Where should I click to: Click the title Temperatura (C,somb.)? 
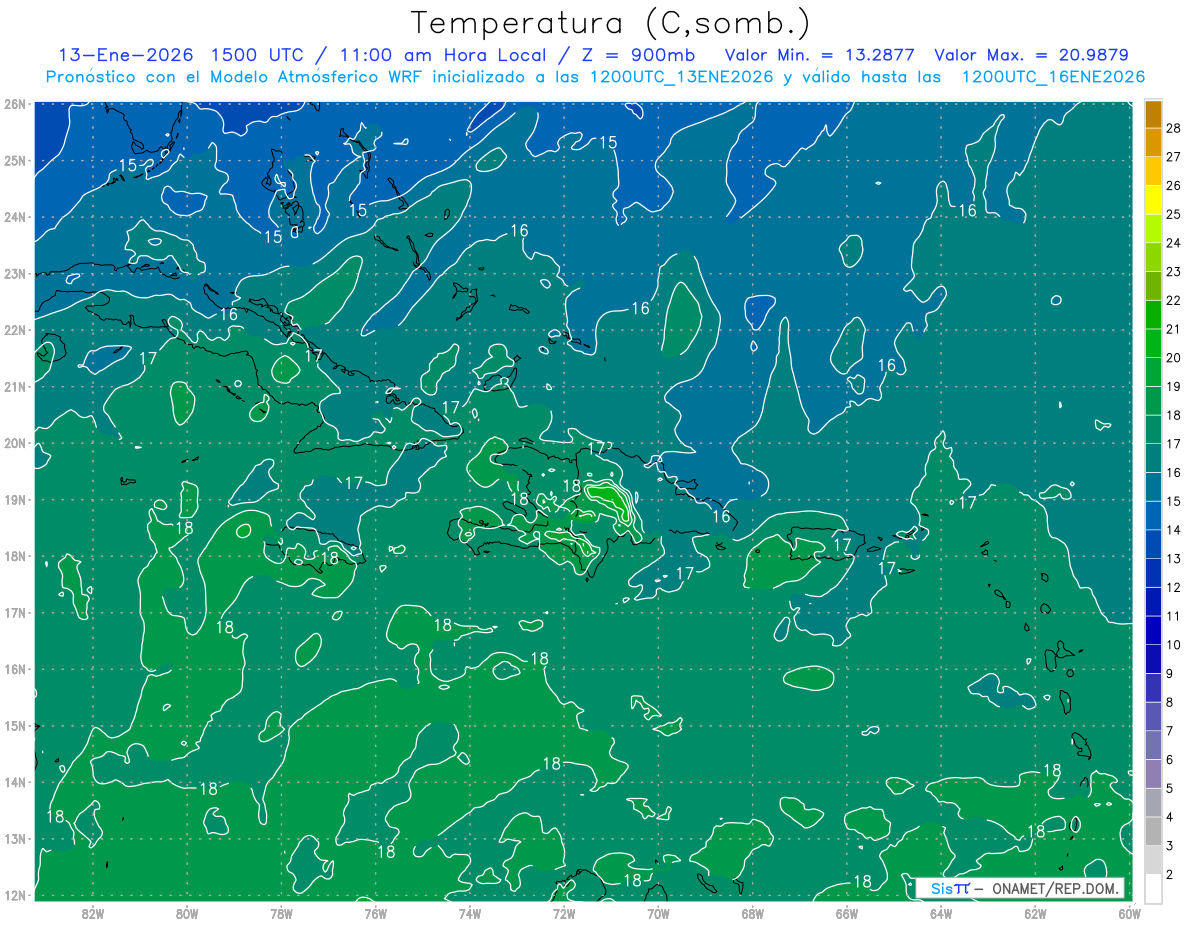coord(611,23)
